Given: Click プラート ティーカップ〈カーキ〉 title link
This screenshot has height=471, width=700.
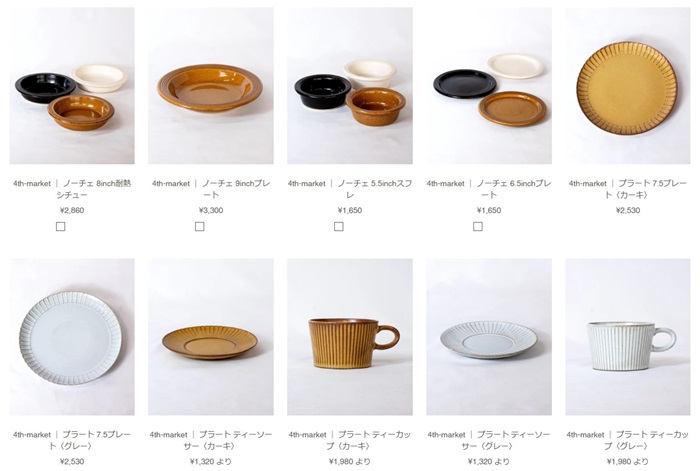Looking at the screenshot, I should 350,440.
